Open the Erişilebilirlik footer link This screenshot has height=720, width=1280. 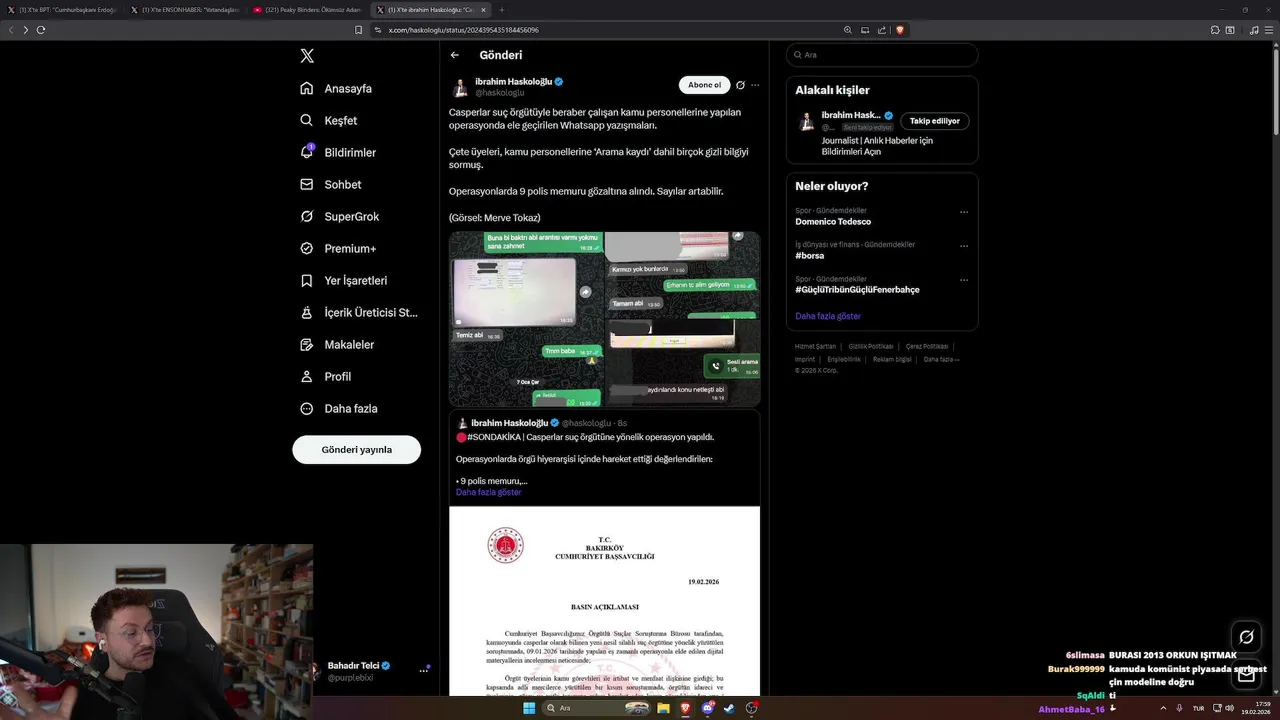point(844,359)
